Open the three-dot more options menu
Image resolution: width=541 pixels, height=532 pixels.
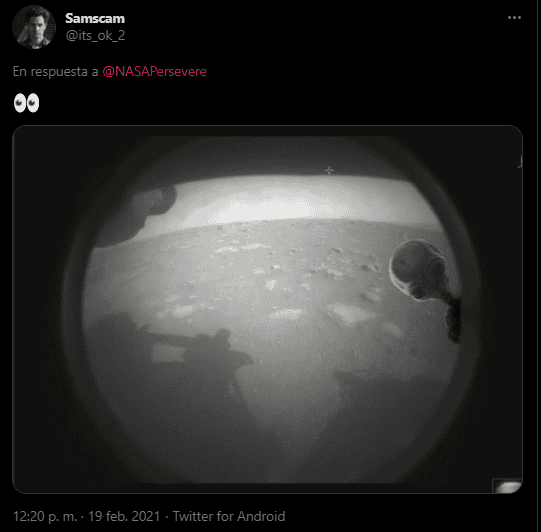514,18
